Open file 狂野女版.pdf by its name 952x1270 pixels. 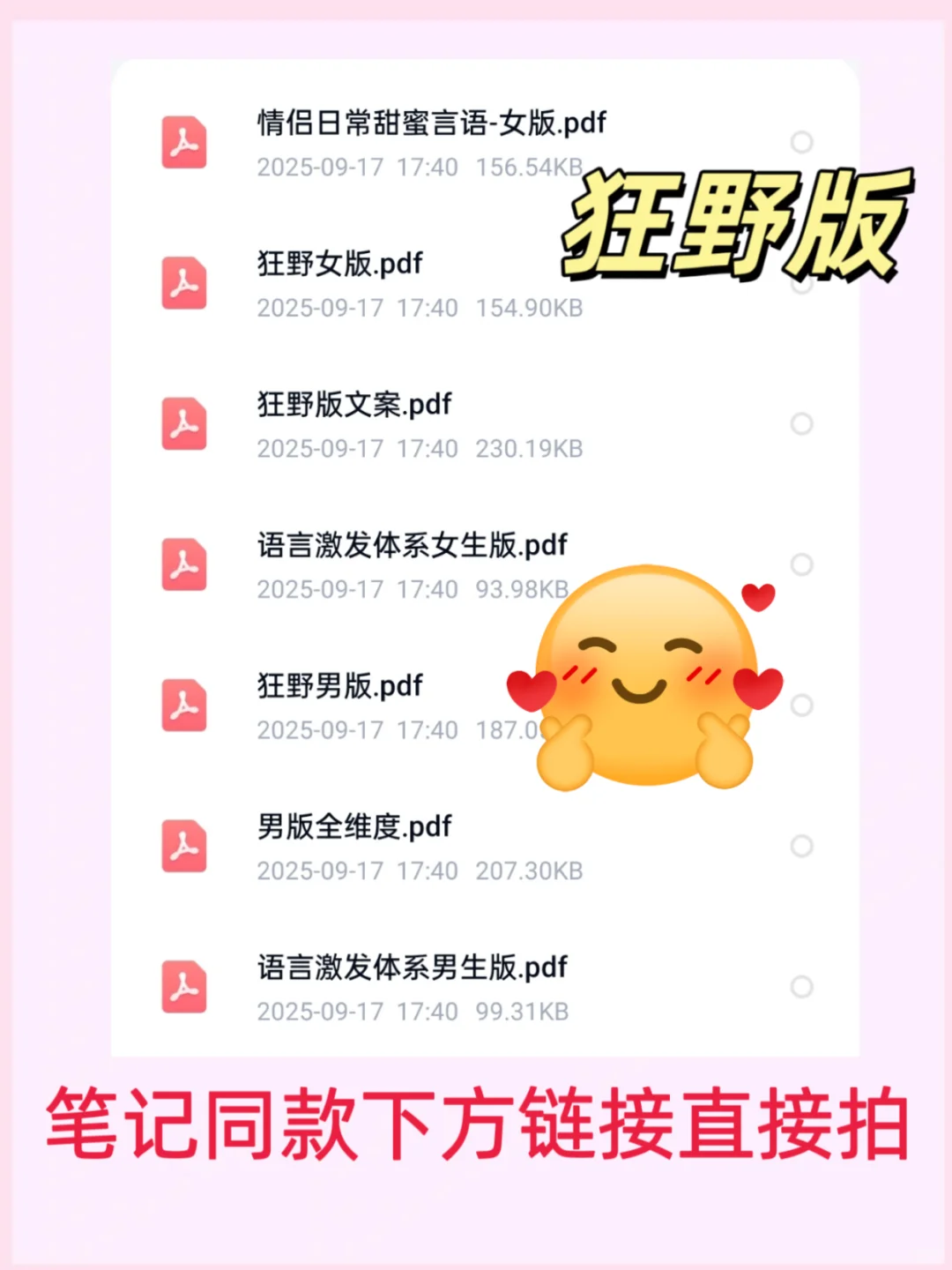(340, 264)
